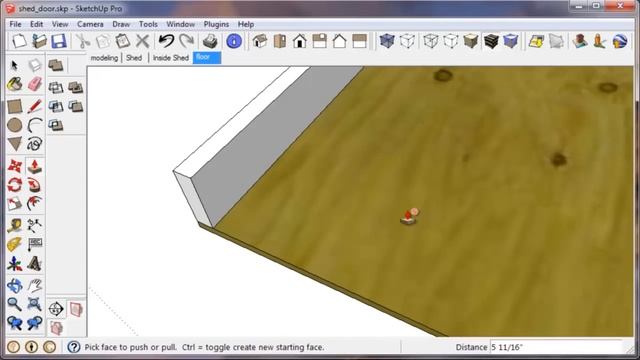Save the model with floppy disk icon
This screenshot has height=360, width=640.
point(59,41)
